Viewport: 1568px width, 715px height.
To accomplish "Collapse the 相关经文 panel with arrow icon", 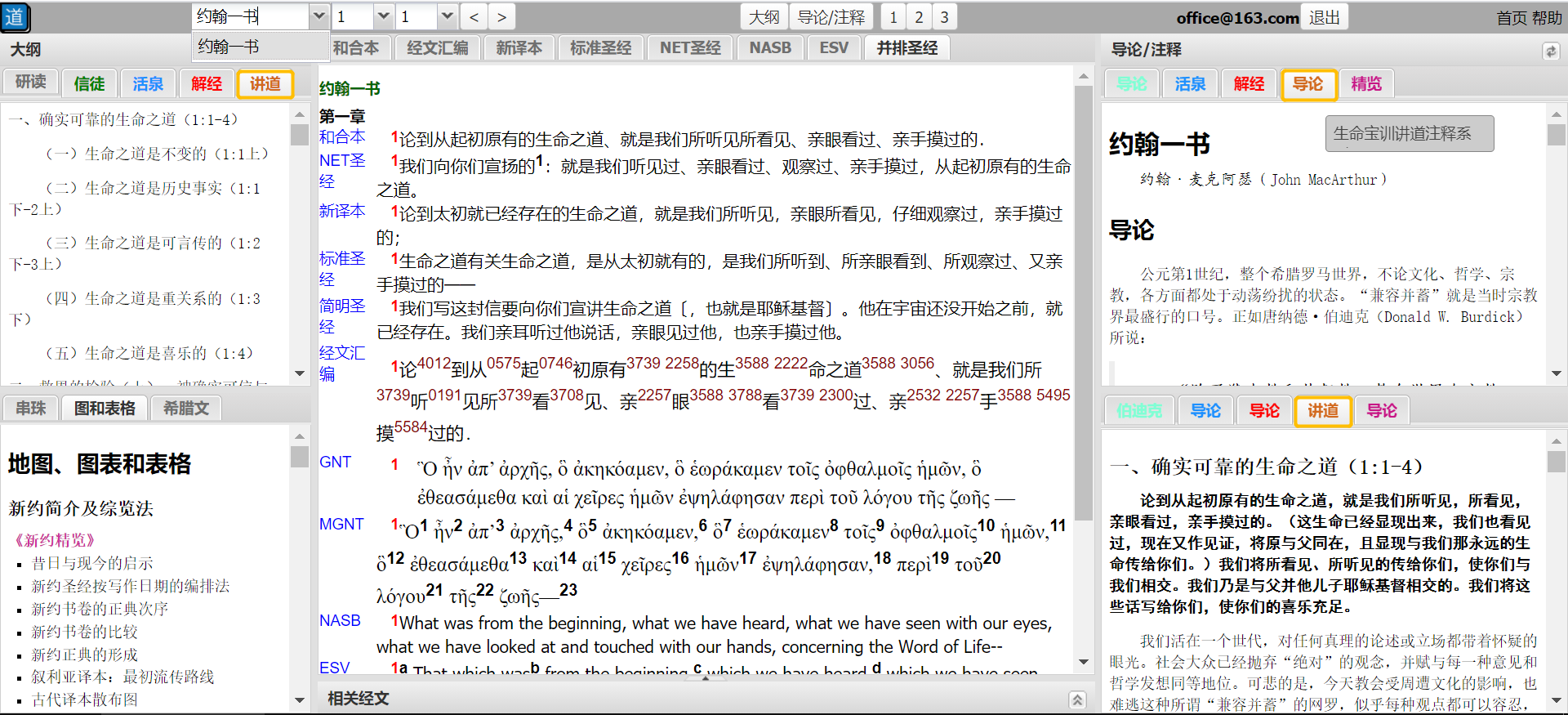I will 1077,699.
